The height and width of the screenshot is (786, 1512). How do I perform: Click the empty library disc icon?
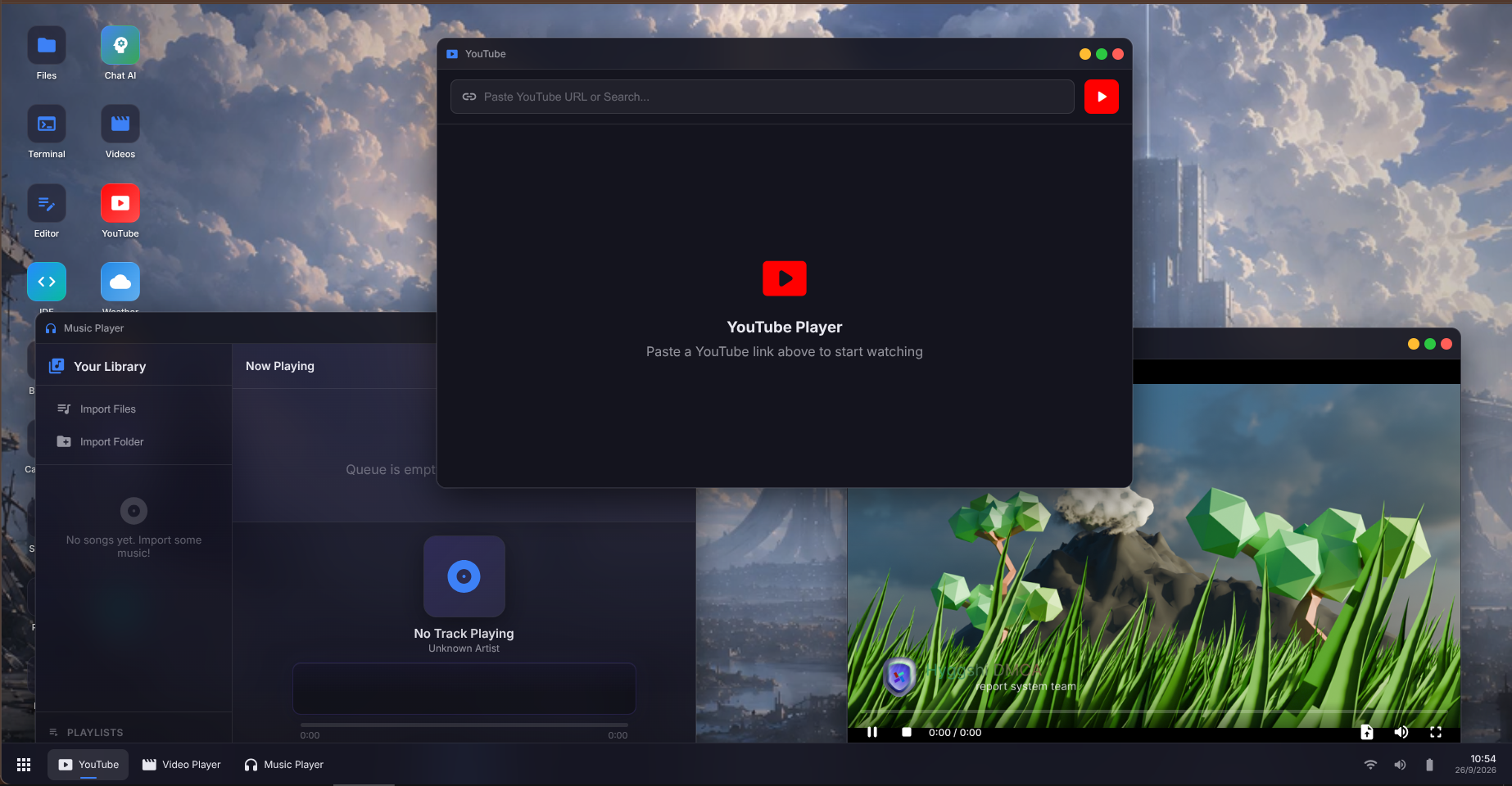click(x=134, y=511)
